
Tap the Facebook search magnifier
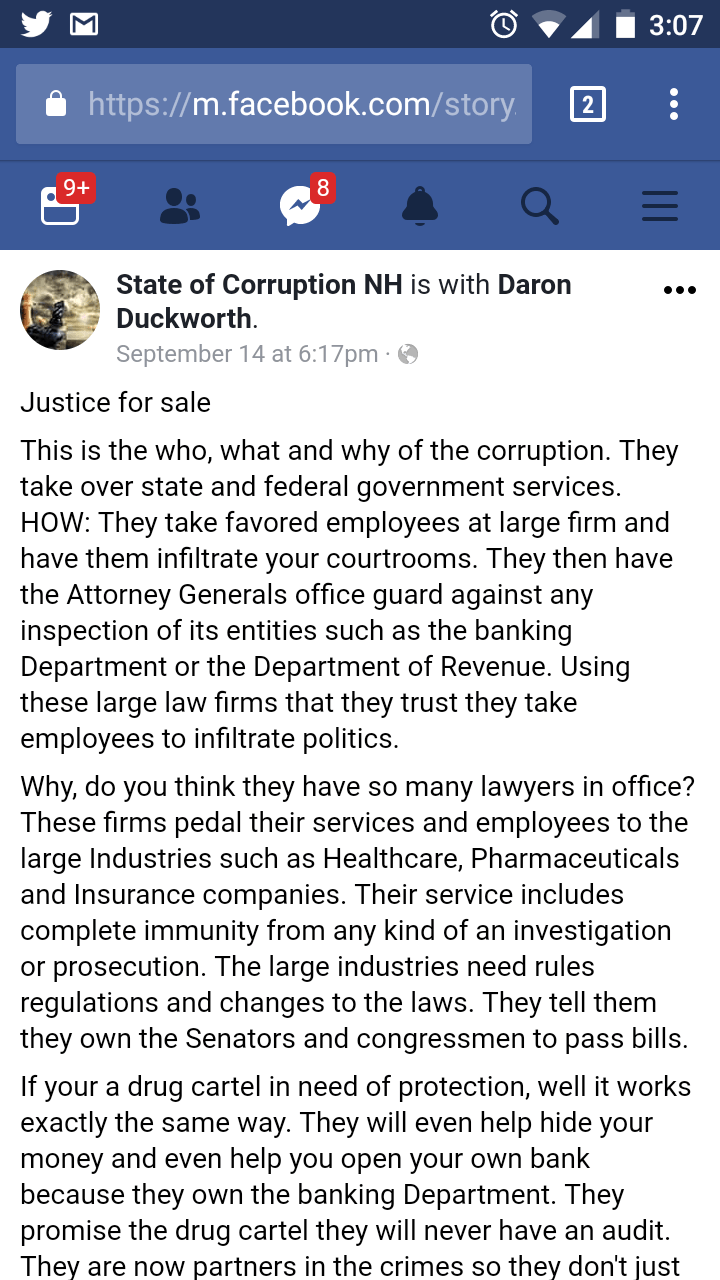540,206
